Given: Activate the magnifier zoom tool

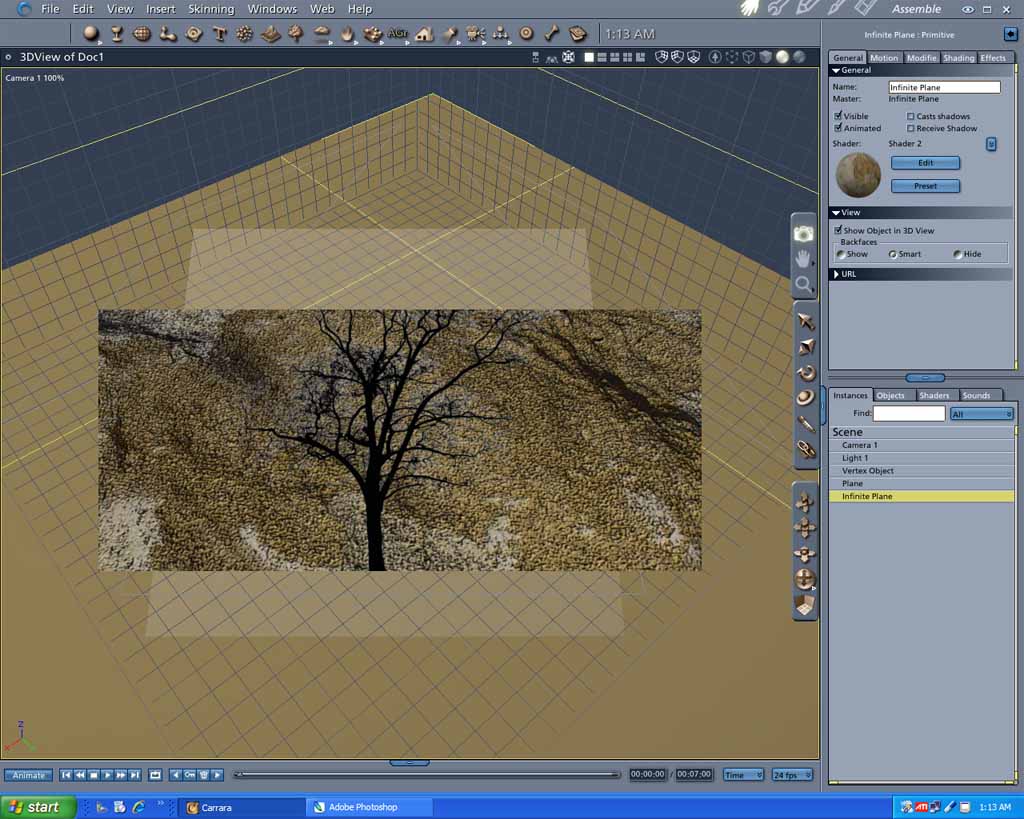Looking at the screenshot, I should tap(804, 285).
